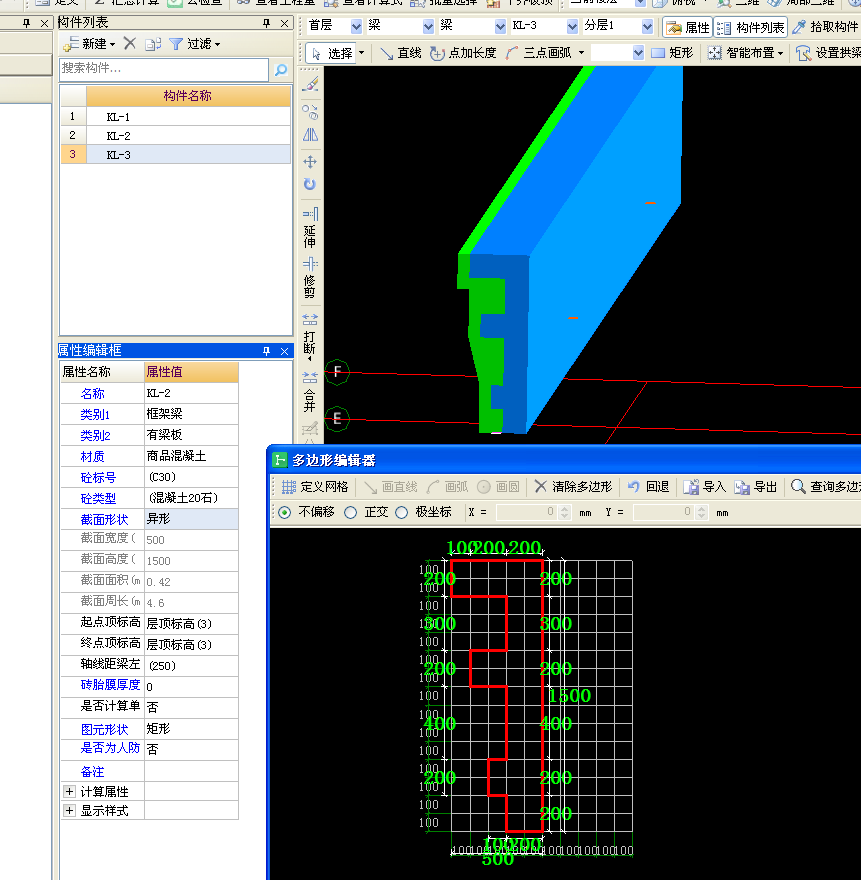This screenshot has height=880, width=861.
Task: Select the rotate tool icon
Action: 310,184
